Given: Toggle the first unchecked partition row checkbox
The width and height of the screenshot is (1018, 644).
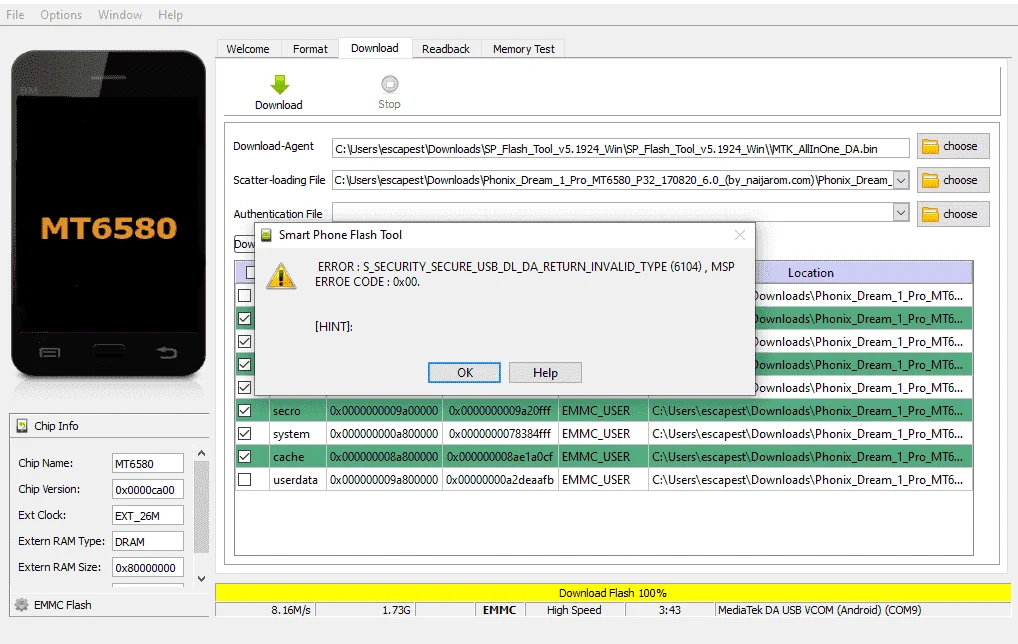Looking at the screenshot, I should pyautogui.click(x=245, y=295).
